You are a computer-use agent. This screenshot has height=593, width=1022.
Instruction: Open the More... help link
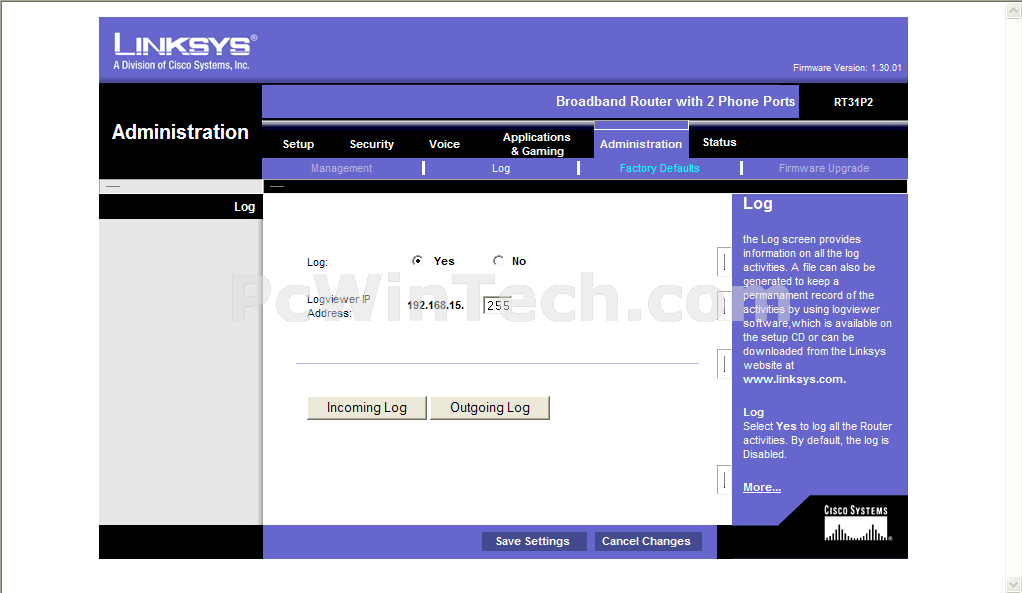pos(761,487)
